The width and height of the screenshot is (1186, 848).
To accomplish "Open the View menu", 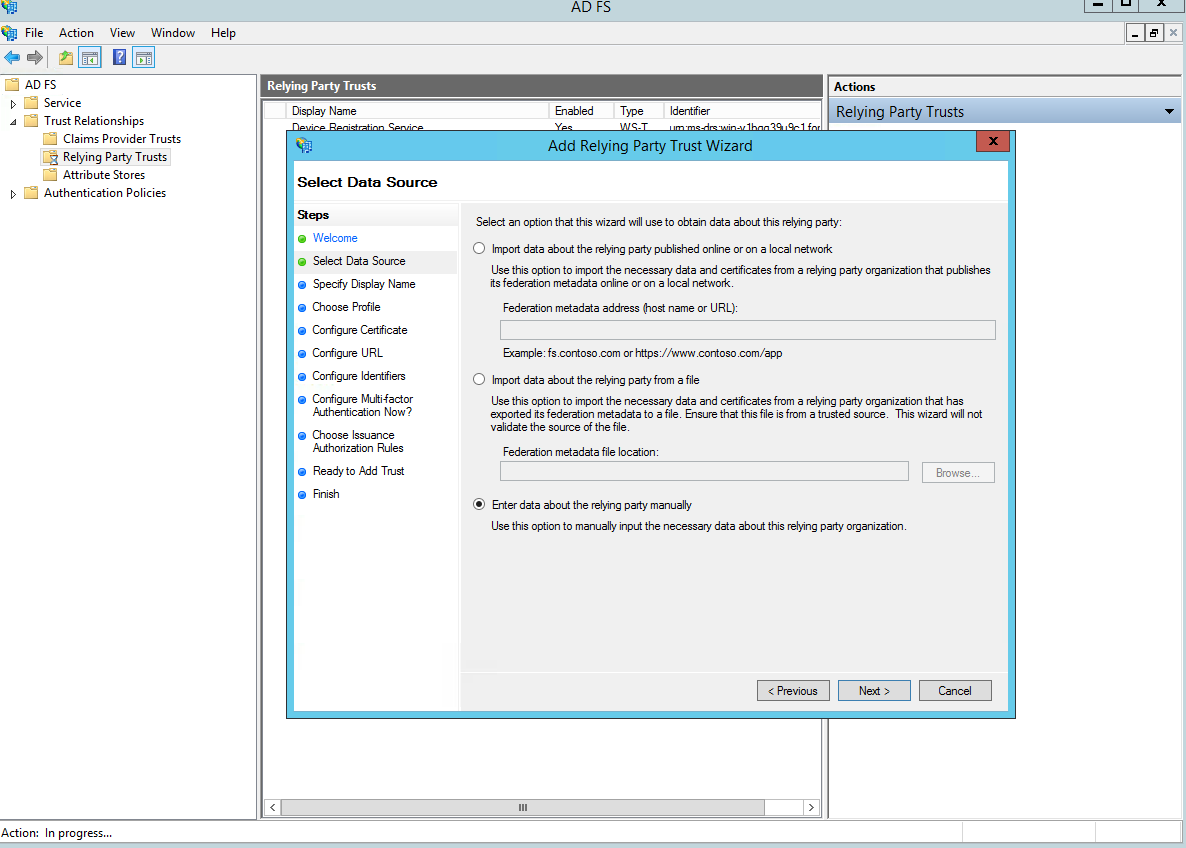I will click(x=122, y=33).
